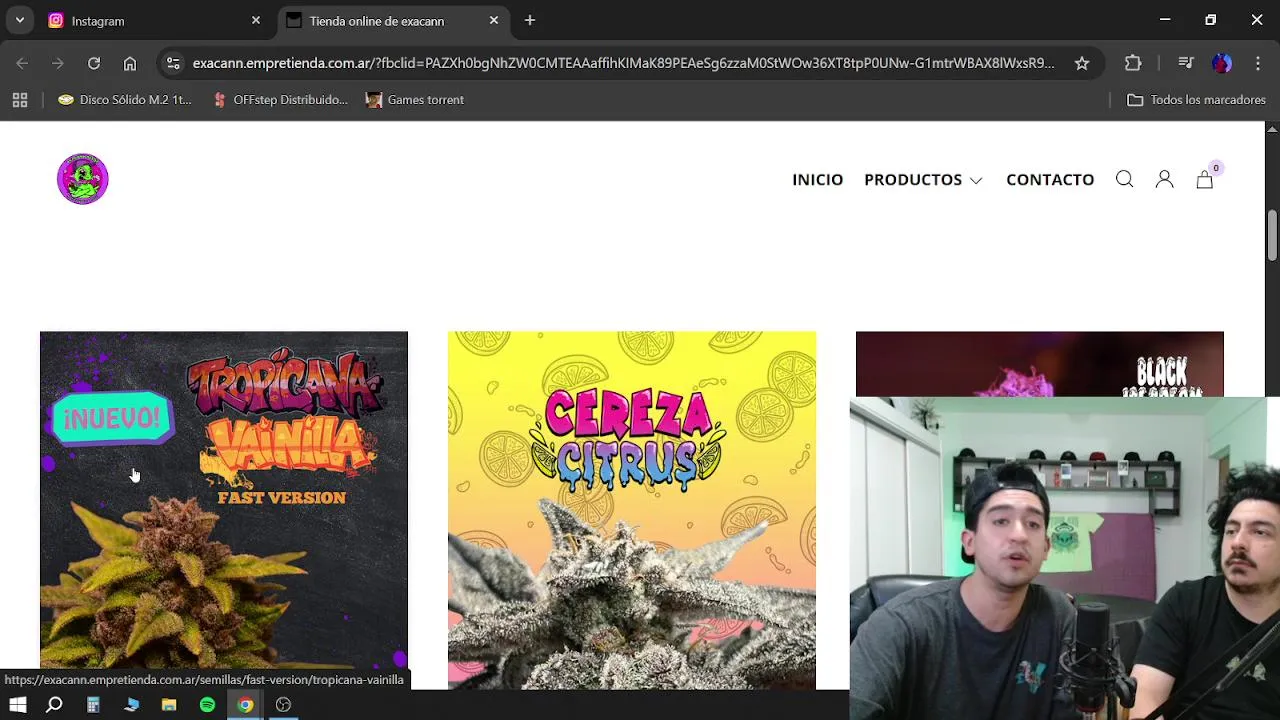
Task: Open the Todos los marcadores folder
Action: pyautogui.click(x=1196, y=100)
